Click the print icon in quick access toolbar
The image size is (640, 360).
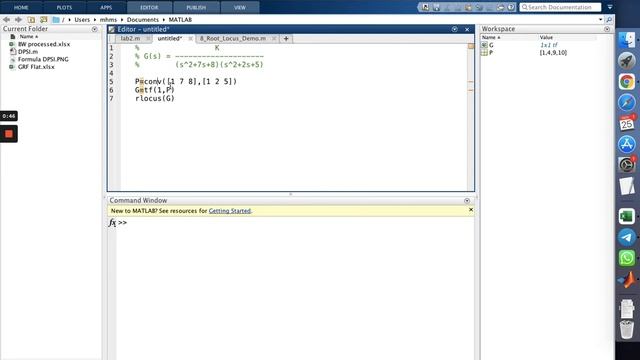tap(500, 7)
